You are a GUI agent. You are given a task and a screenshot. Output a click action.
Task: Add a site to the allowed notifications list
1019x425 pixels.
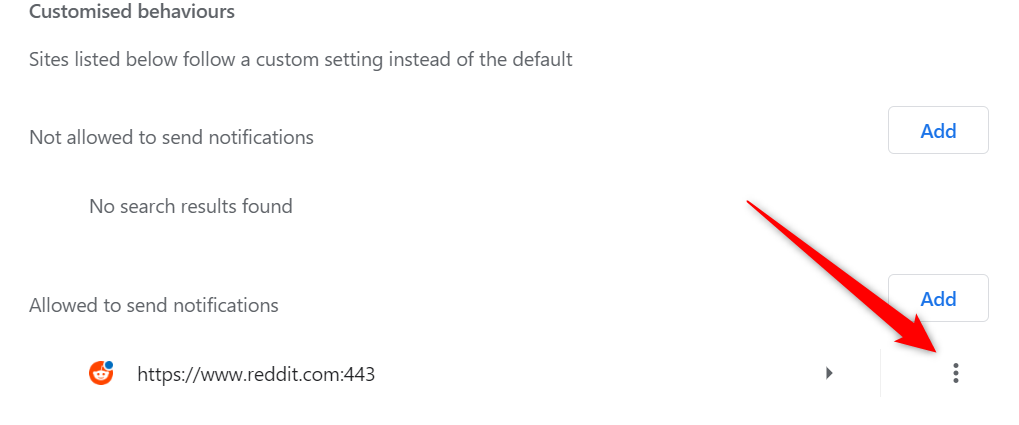pyautogui.click(x=938, y=298)
